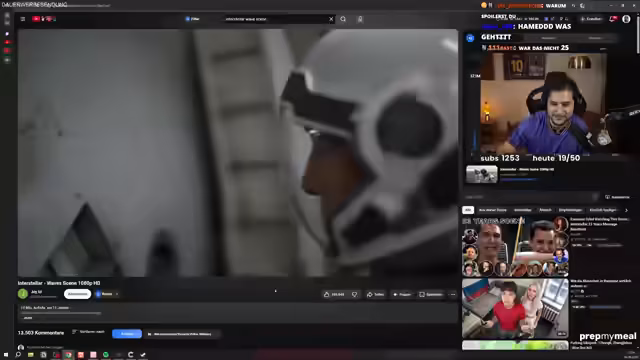Start voice search with microphone icon
Image resolution: width=640 pixels, height=360 pixels.
coord(360,19)
